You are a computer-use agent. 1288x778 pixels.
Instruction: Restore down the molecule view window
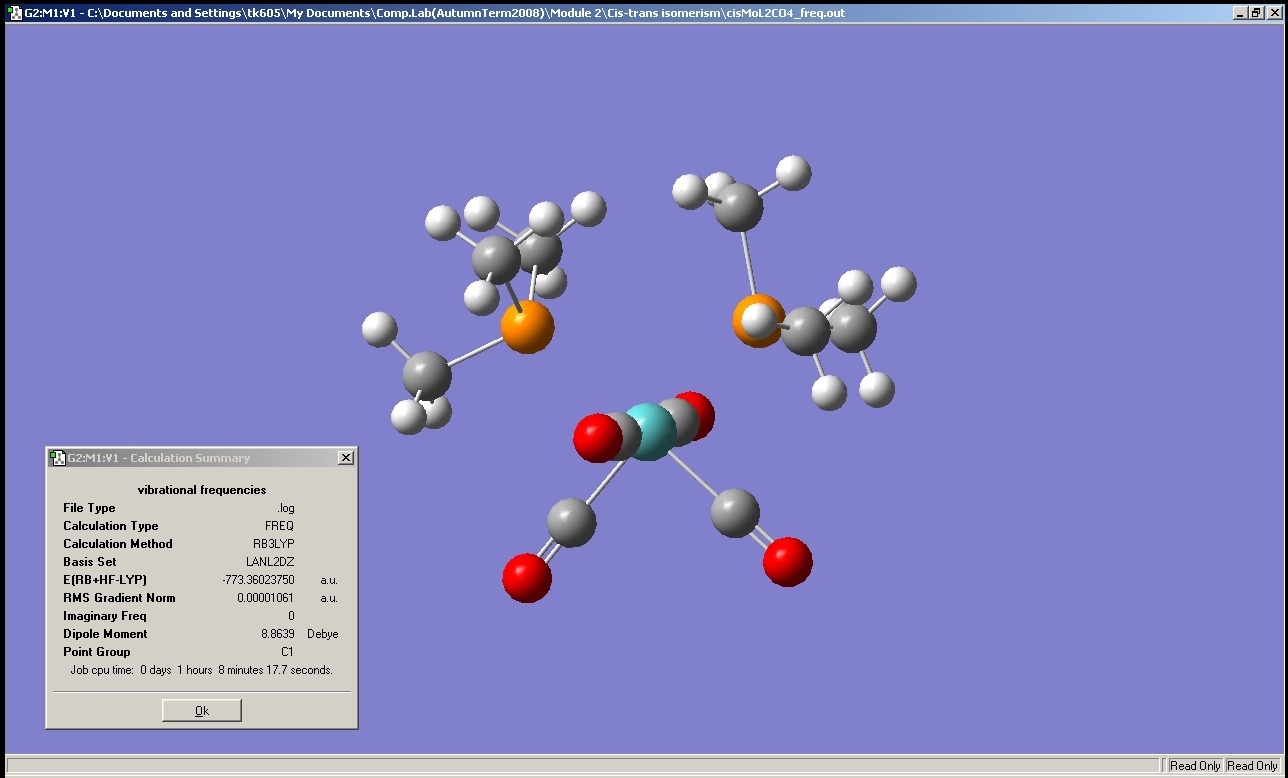point(1256,13)
